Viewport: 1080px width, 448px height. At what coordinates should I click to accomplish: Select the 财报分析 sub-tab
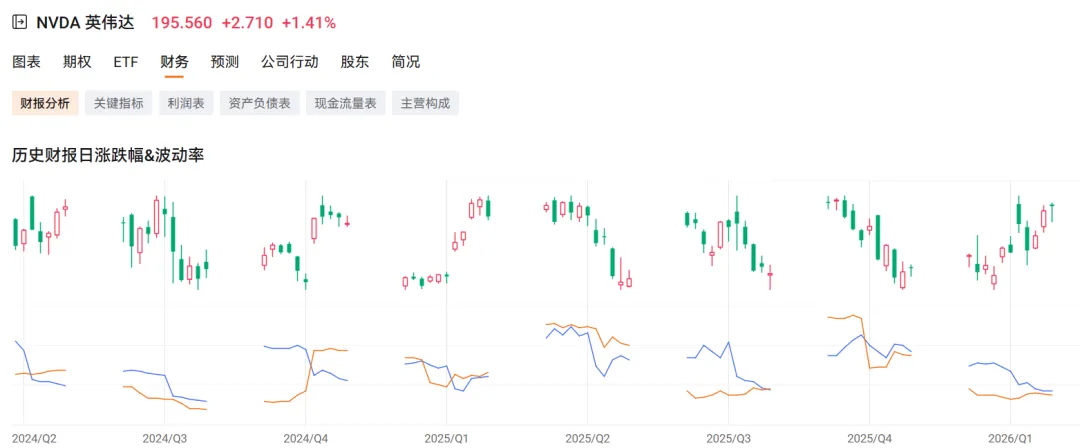tap(41, 103)
